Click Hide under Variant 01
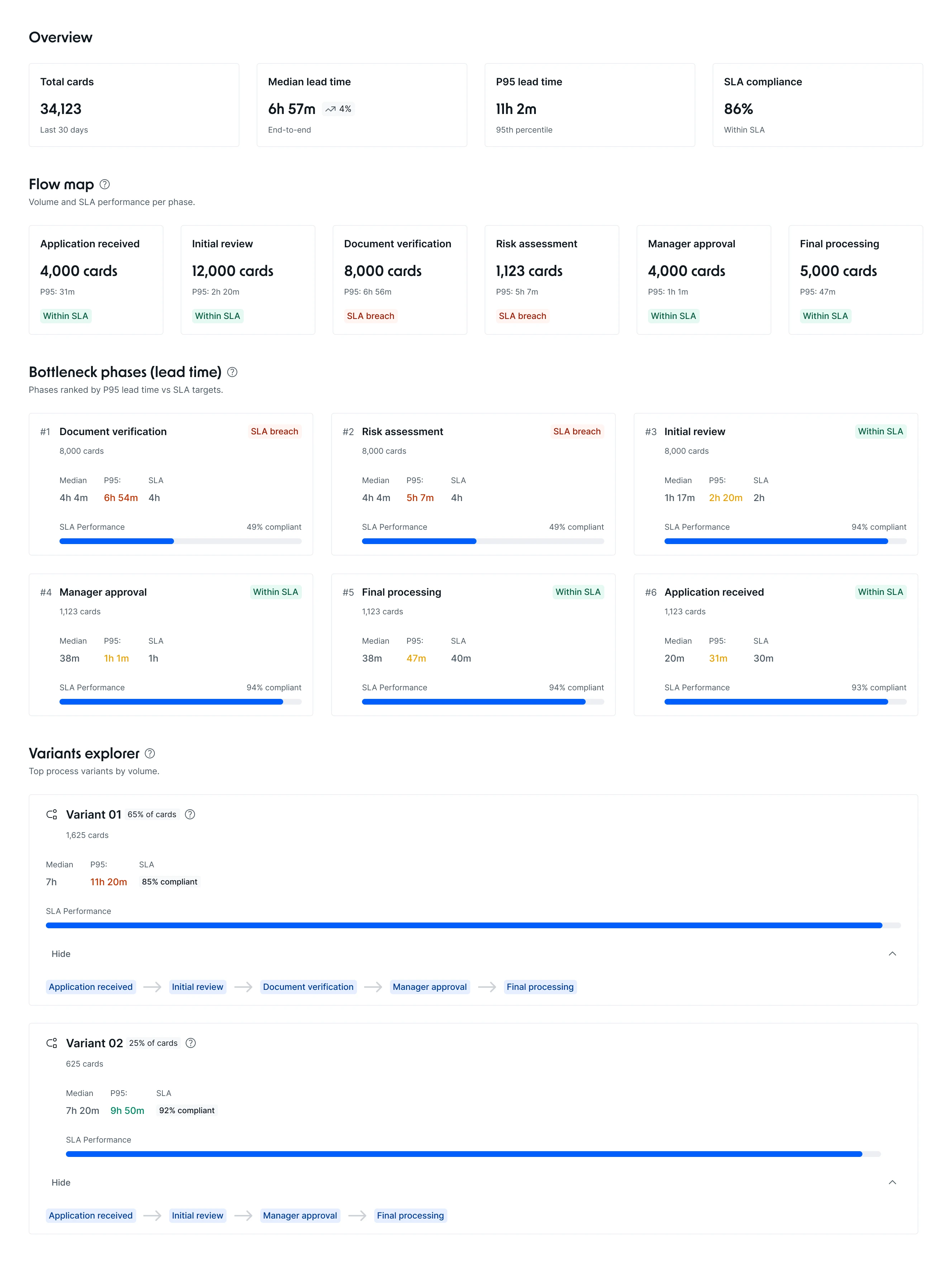The image size is (952, 1263). [x=61, y=954]
